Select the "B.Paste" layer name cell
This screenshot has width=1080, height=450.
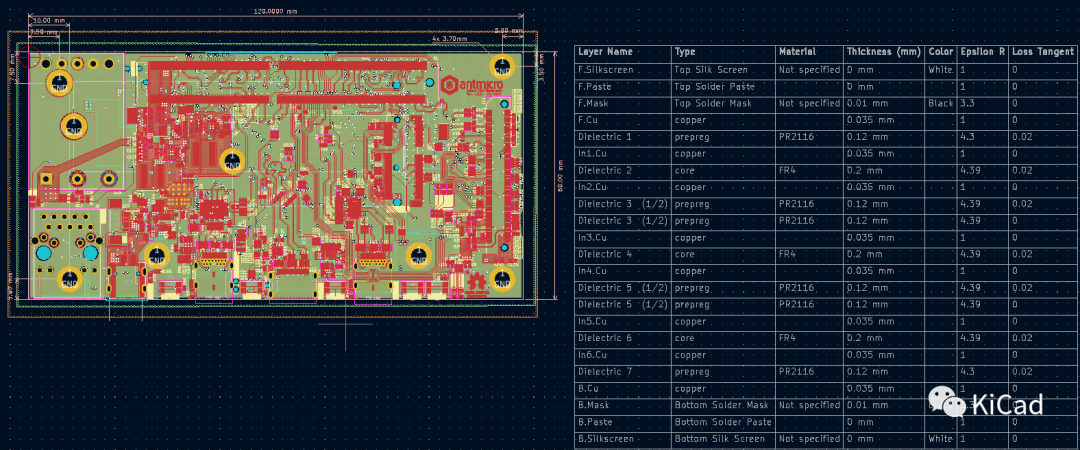[623, 422]
